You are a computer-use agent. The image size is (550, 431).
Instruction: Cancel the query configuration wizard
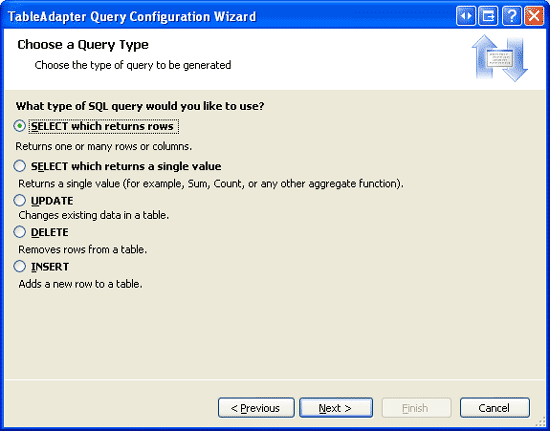coord(495,408)
